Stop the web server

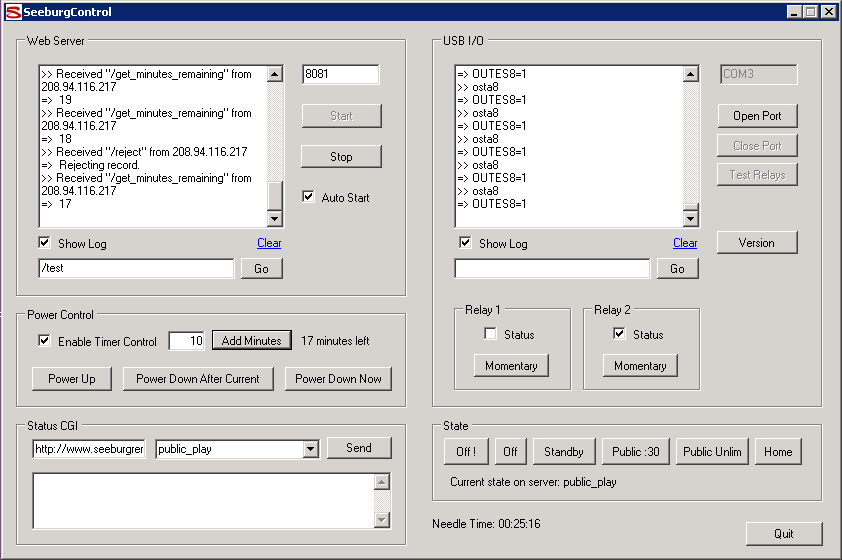click(x=342, y=157)
